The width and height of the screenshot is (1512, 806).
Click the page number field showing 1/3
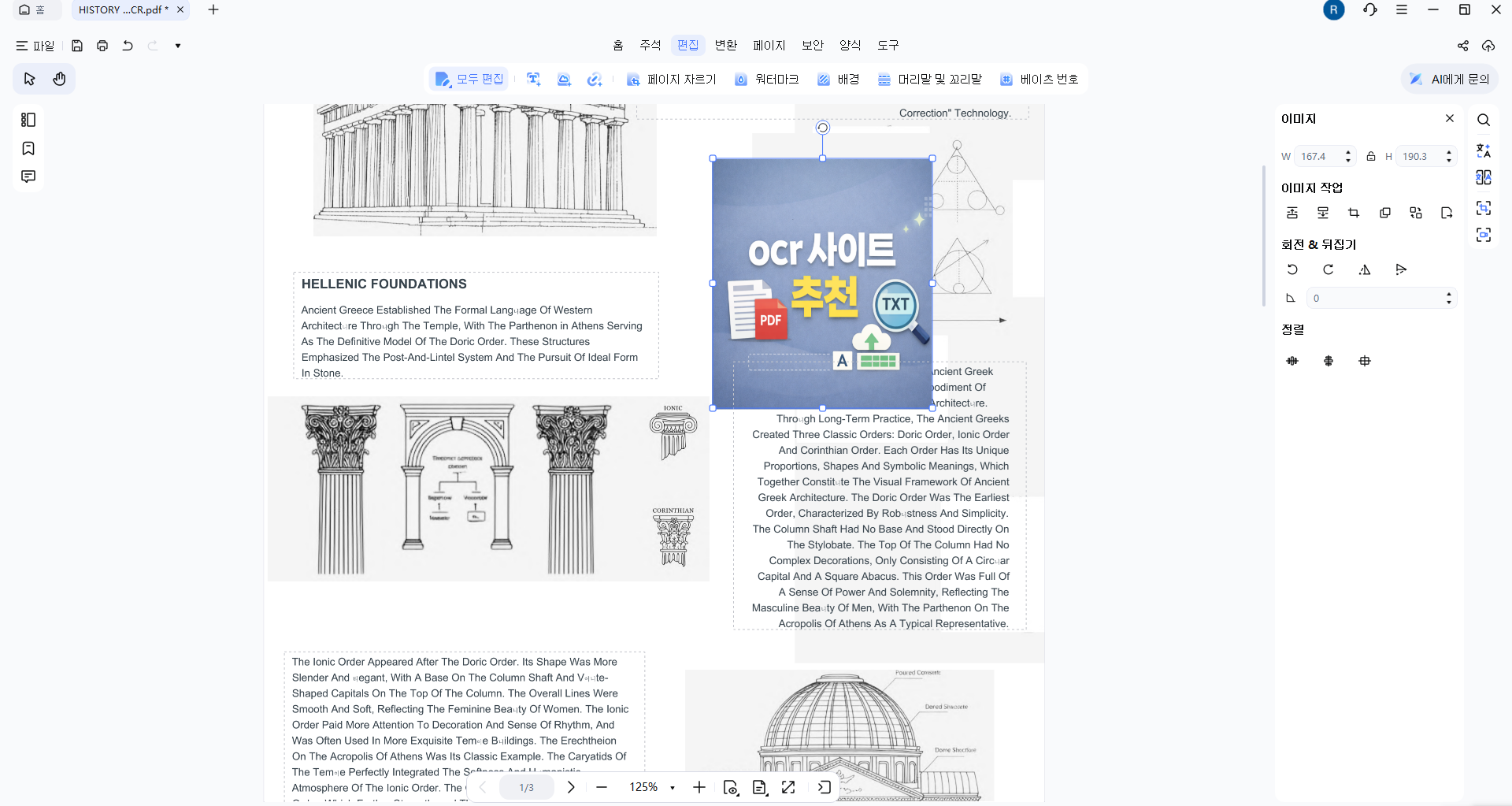527,787
